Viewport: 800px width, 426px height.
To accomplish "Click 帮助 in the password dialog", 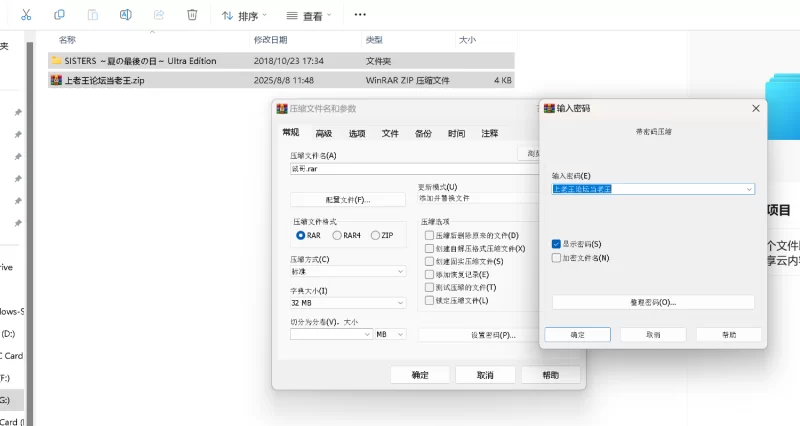I will tap(729, 335).
